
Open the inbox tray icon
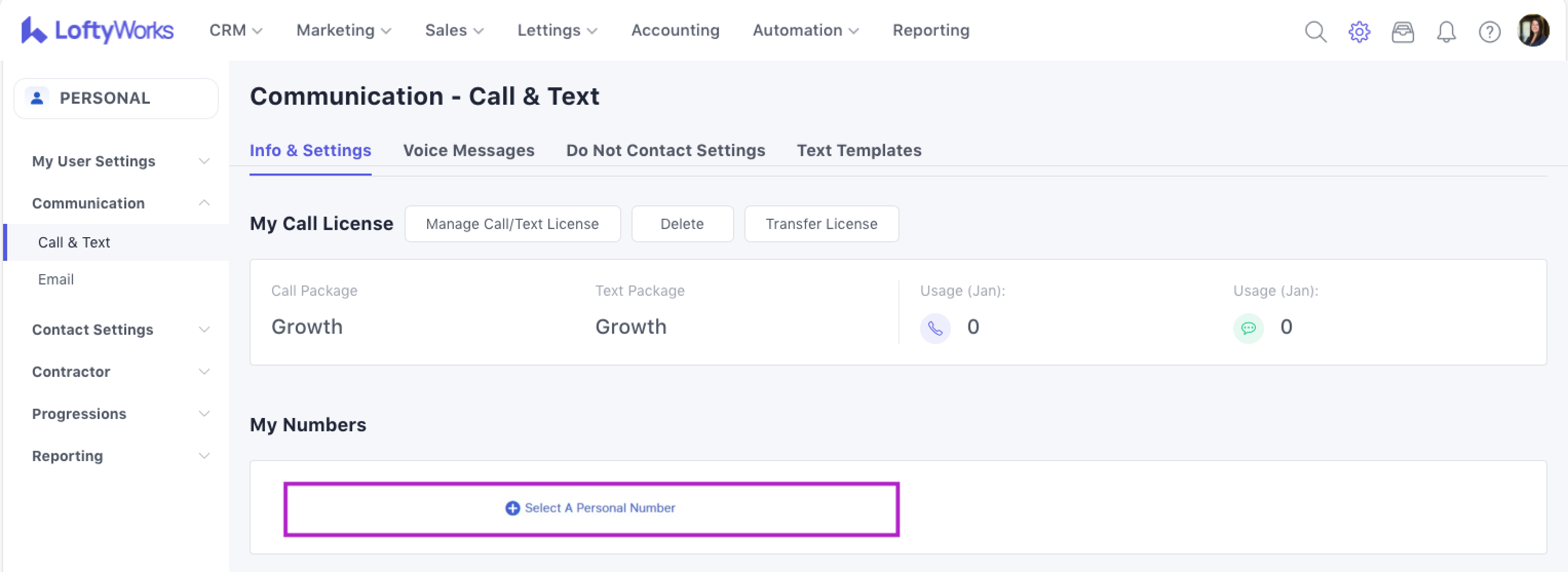tap(1403, 32)
